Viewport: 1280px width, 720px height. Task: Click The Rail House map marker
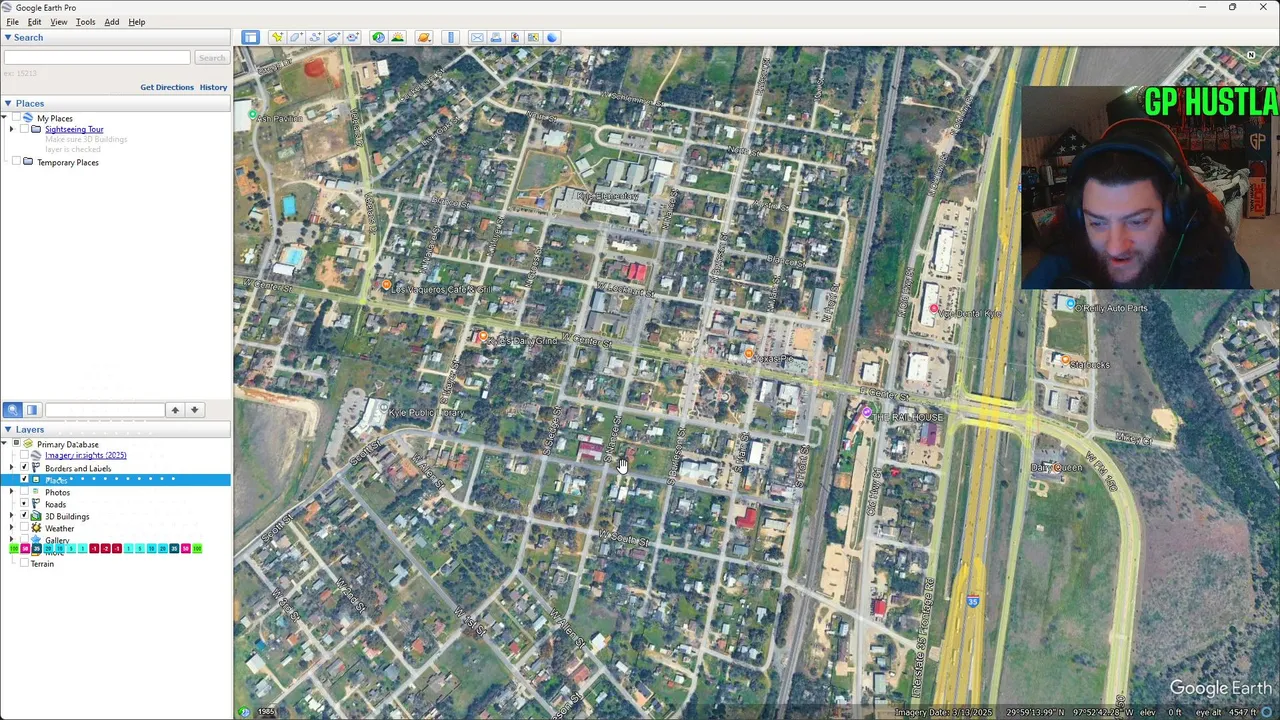click(866, 412)
